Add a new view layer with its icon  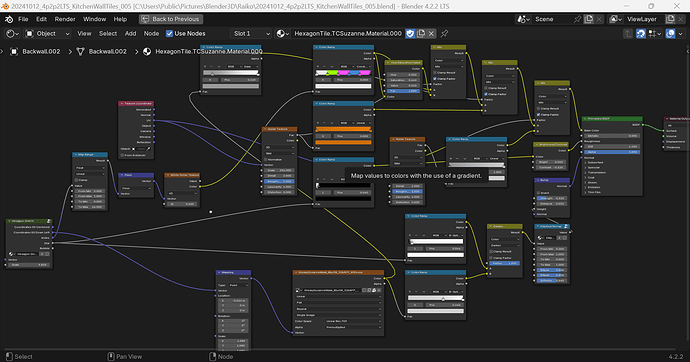[670, 19]
